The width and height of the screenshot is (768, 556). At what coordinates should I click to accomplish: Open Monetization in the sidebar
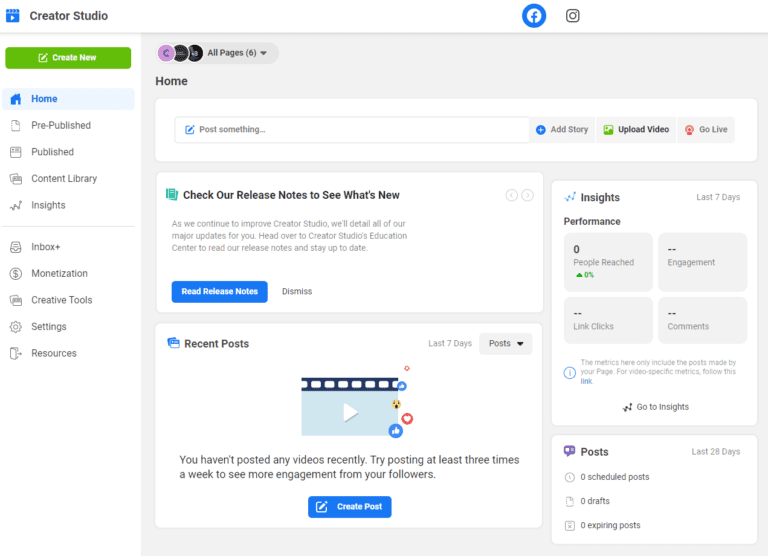pyautogui.click(x=58, y=273)
